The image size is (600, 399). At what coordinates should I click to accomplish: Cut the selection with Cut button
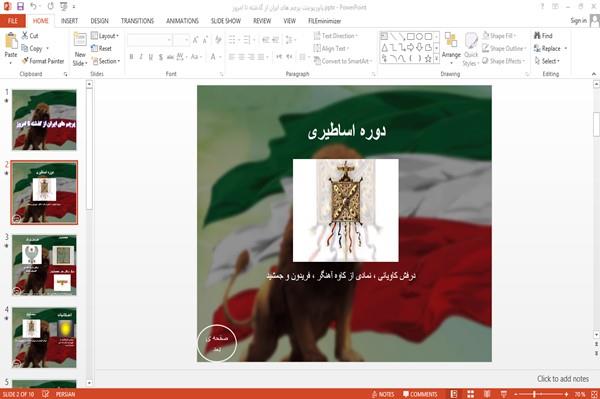point(30,36)
